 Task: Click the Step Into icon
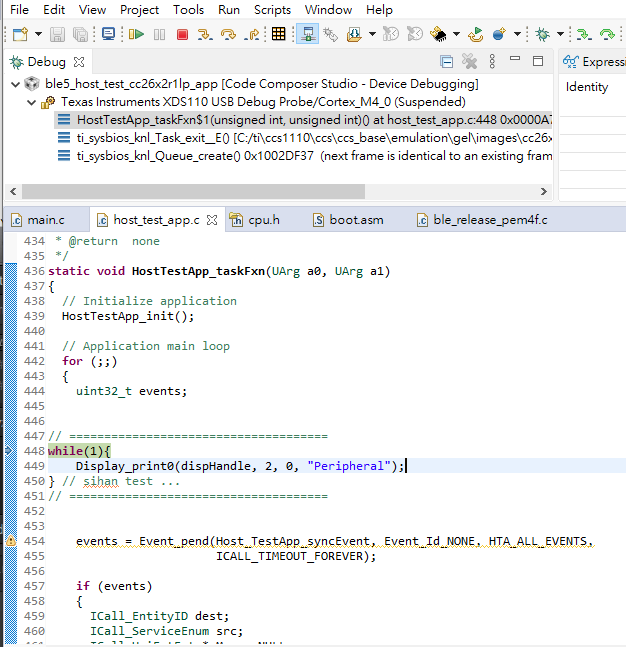click(205, 34)
